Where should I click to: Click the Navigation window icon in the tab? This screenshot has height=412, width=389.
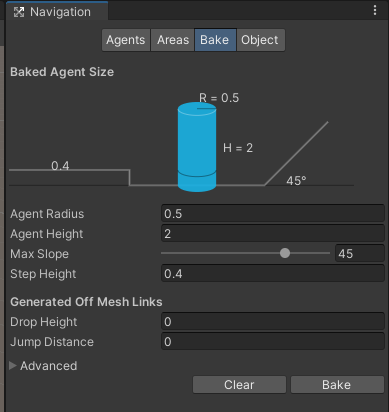point(19,12)
